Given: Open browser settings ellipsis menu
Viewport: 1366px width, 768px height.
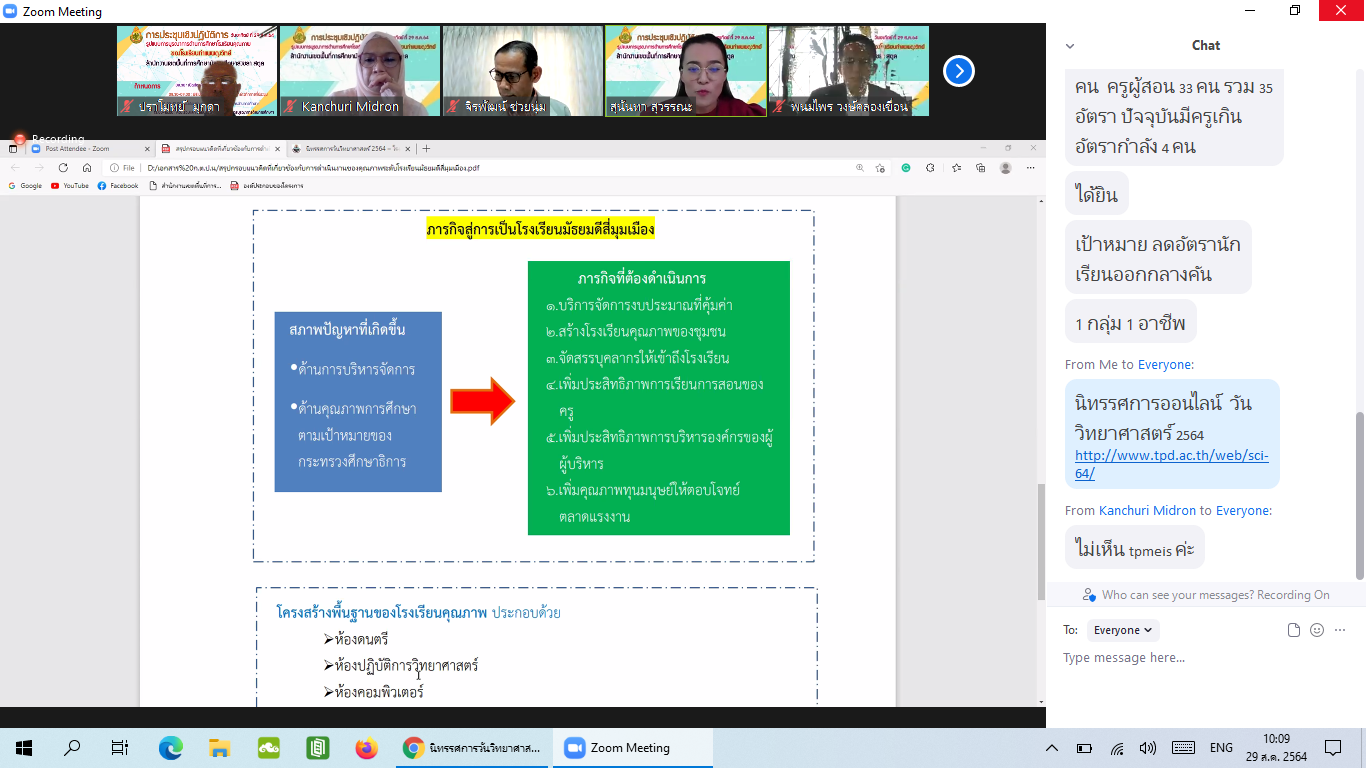Looking at the screenshot, I should point(1030,168).
